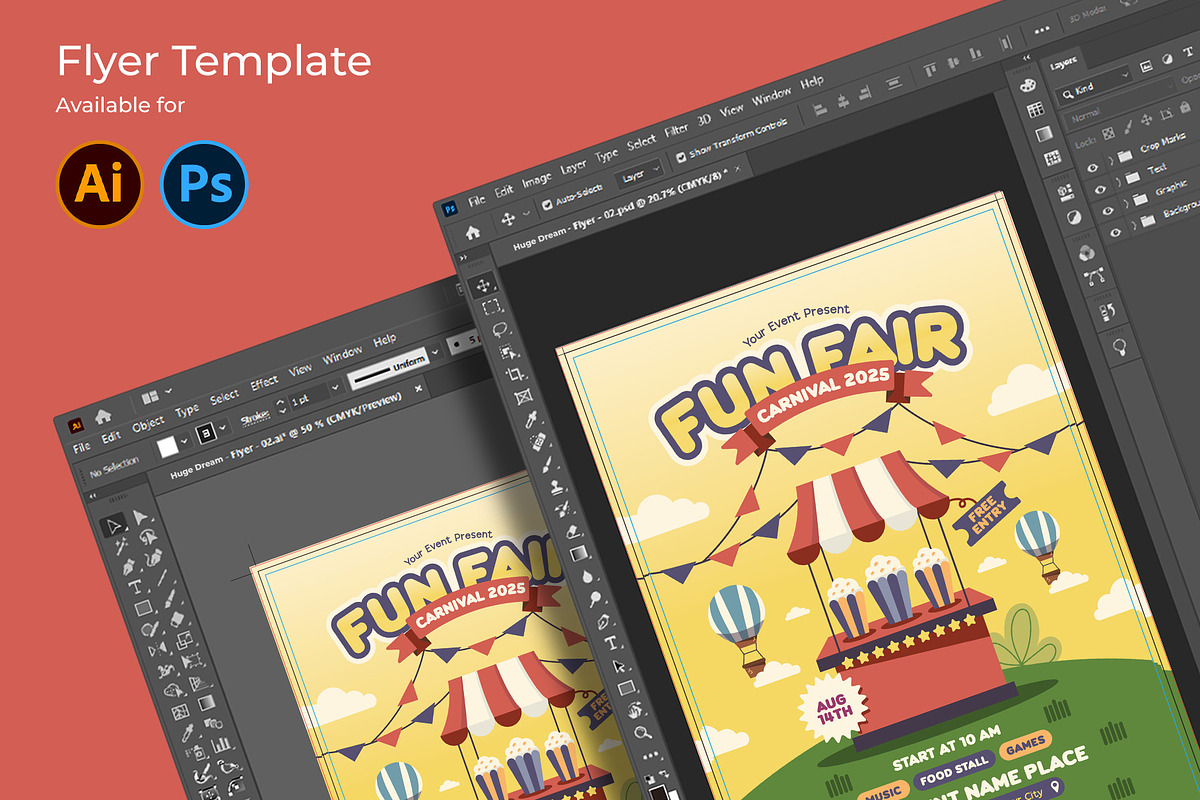
Task: Expand the Text layer group
Action: tap(1118, 181)
